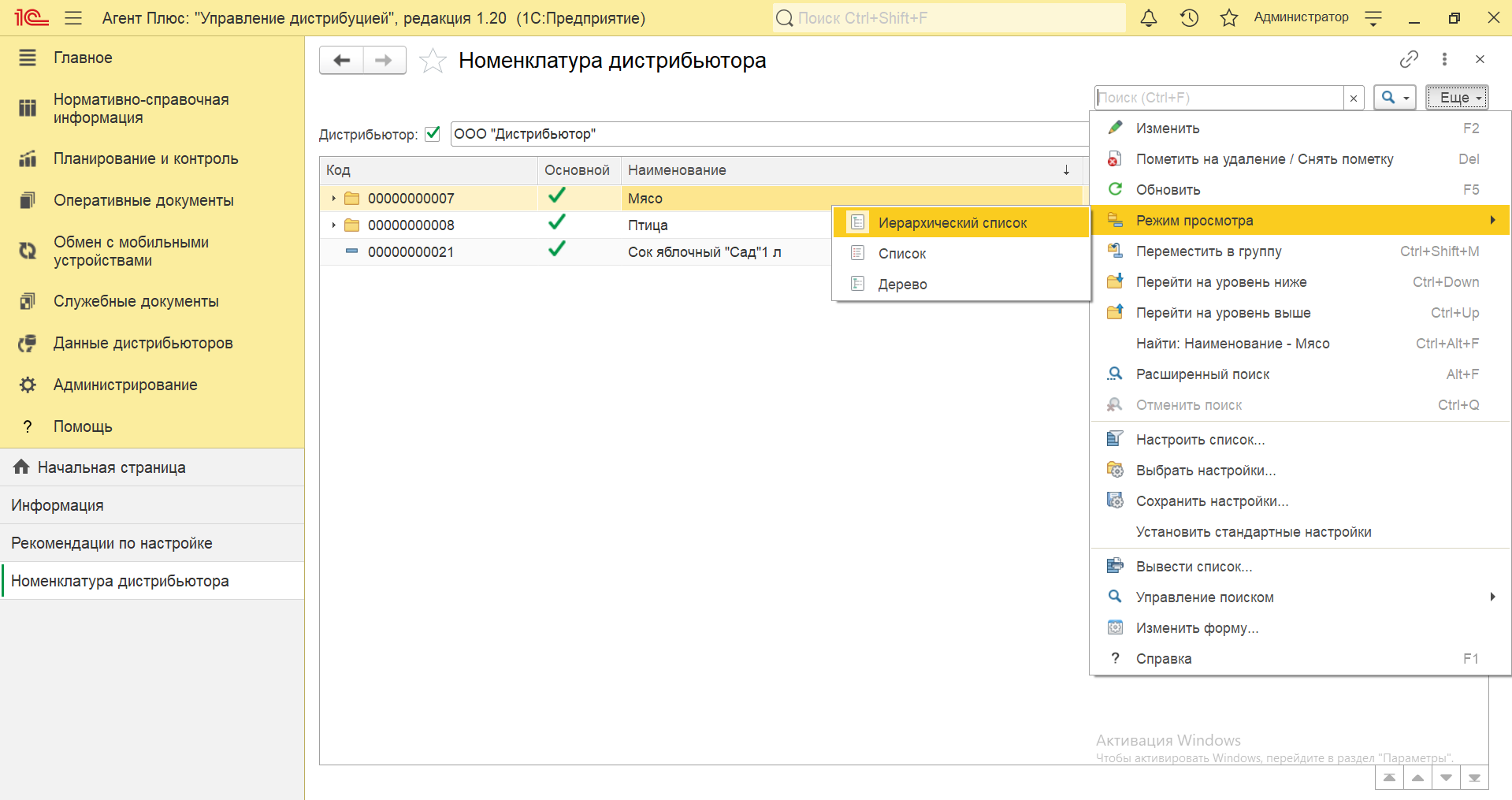1512x800 pixels.
Task: Open the three-dots form menu
Action: pos(1444,59)
